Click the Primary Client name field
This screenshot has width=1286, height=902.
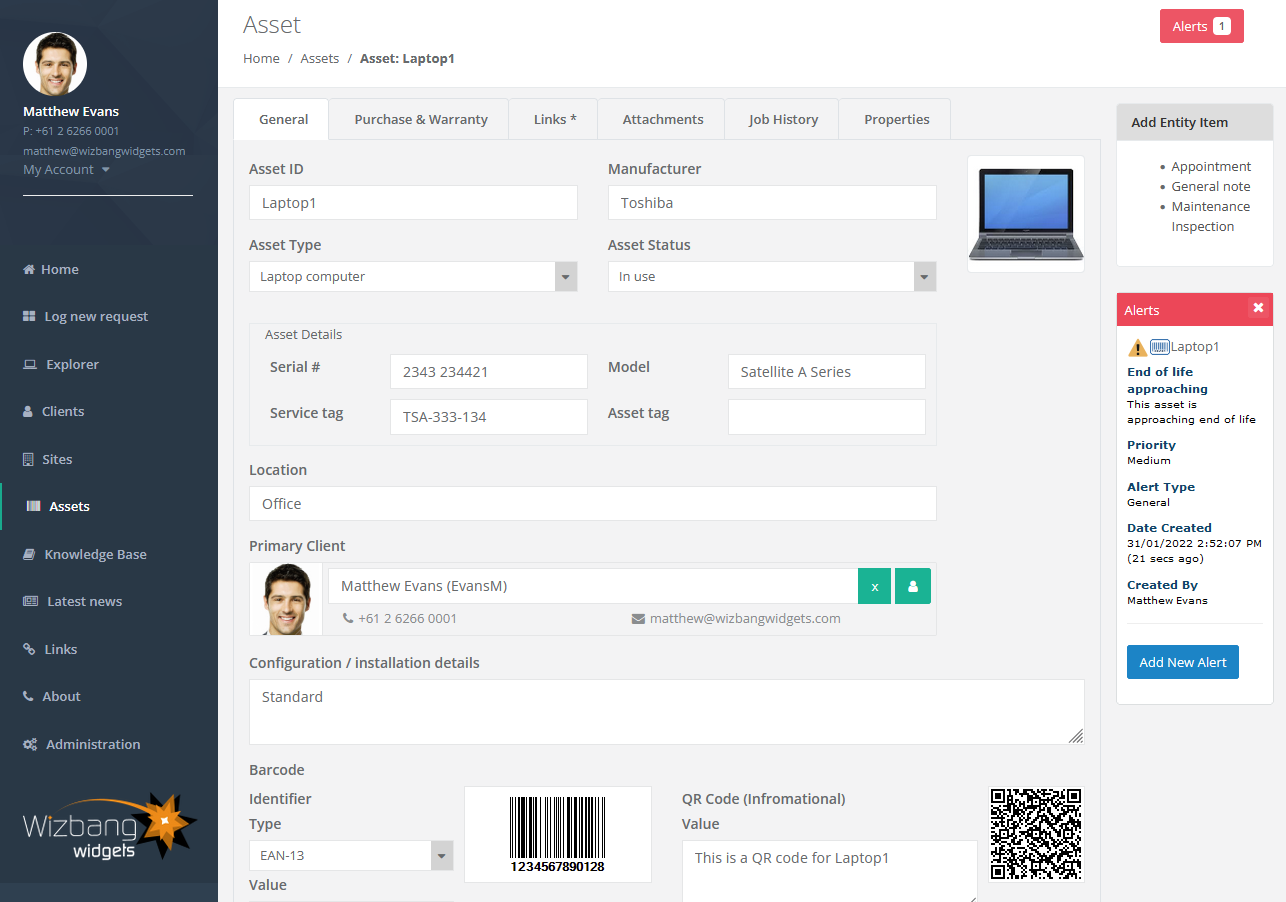593,586
